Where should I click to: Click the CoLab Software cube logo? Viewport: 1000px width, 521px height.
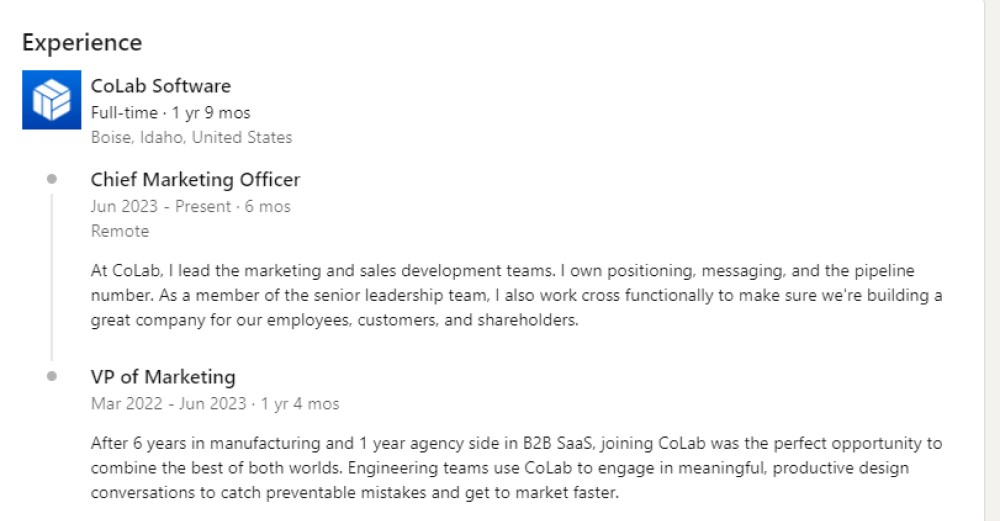coord(51,100)
